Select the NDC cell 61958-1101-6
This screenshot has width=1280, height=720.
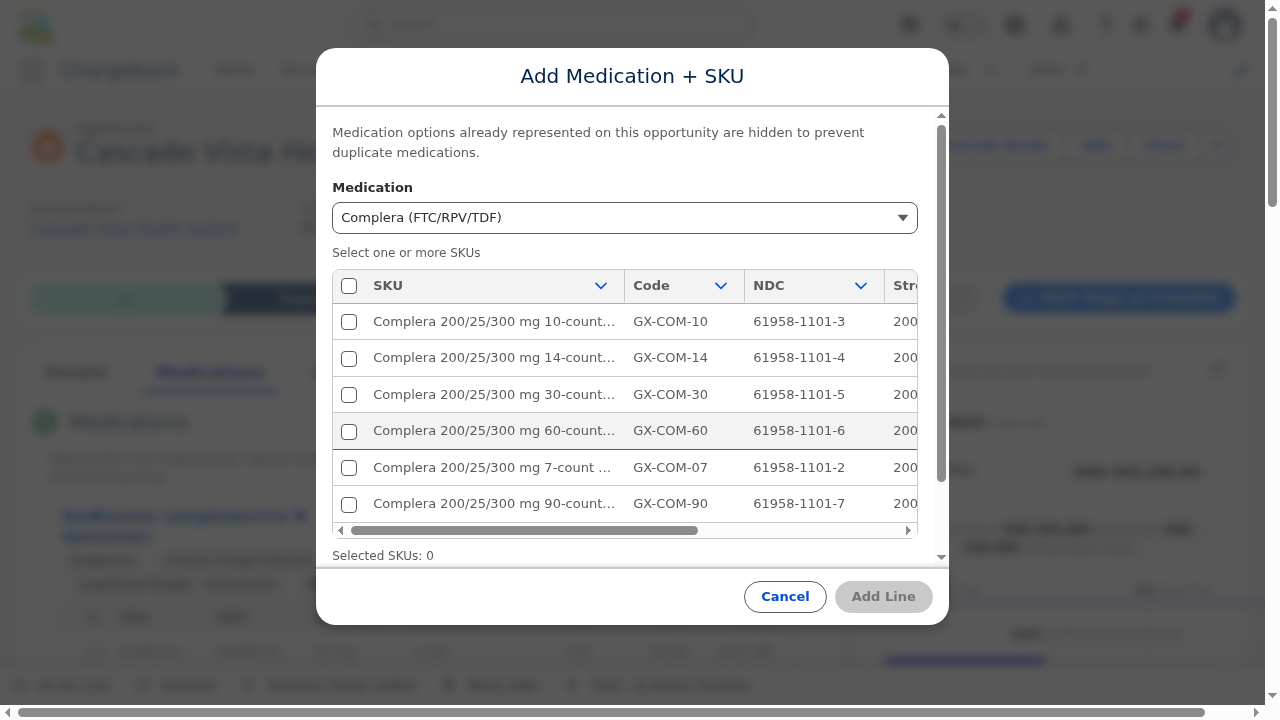[799, 431]
